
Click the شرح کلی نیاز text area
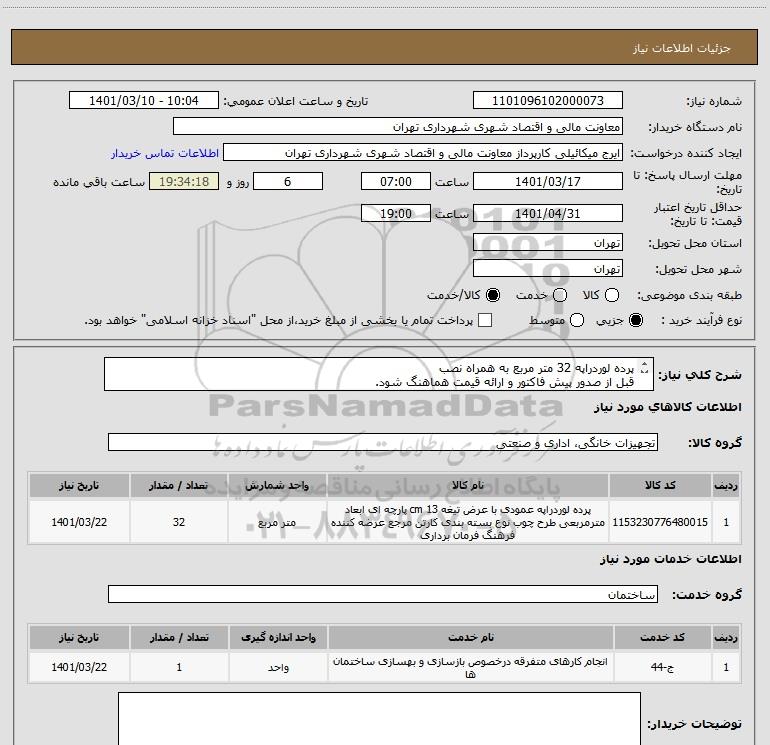click(x=379, y=374)
